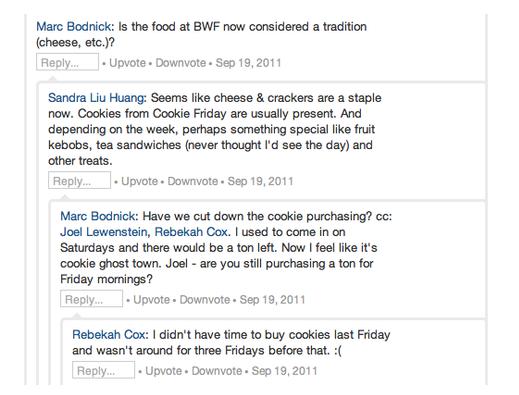This screenshot has width=519, height=395.
Task: Downvote Sandra Liu Huang's comment
Action: click(x=193, y=181)
